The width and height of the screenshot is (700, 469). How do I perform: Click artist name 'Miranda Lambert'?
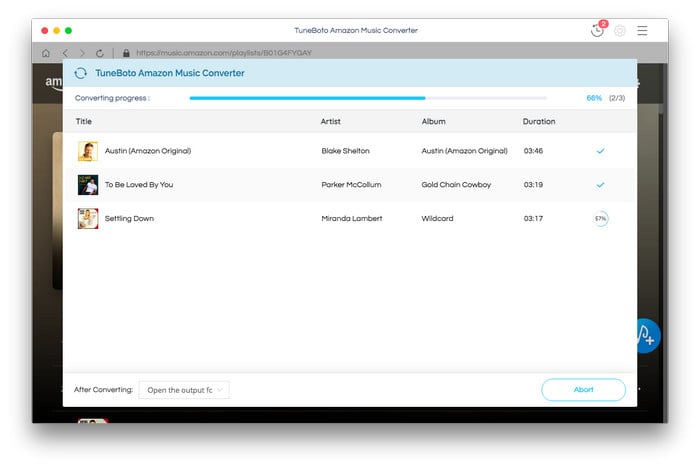pos(352,219)
